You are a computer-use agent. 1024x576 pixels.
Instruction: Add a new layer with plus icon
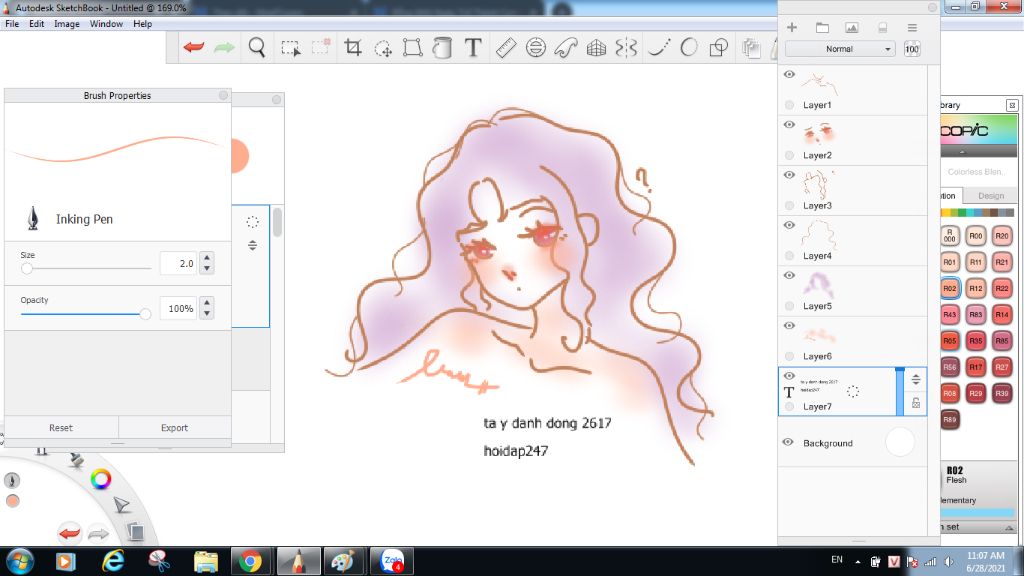point(792,27)
